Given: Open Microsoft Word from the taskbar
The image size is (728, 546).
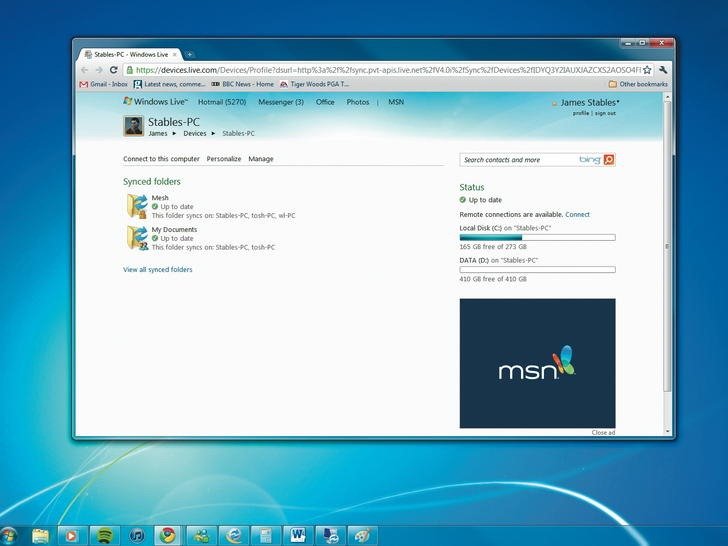Looking at the screenshot, I should tap(298, 536).
